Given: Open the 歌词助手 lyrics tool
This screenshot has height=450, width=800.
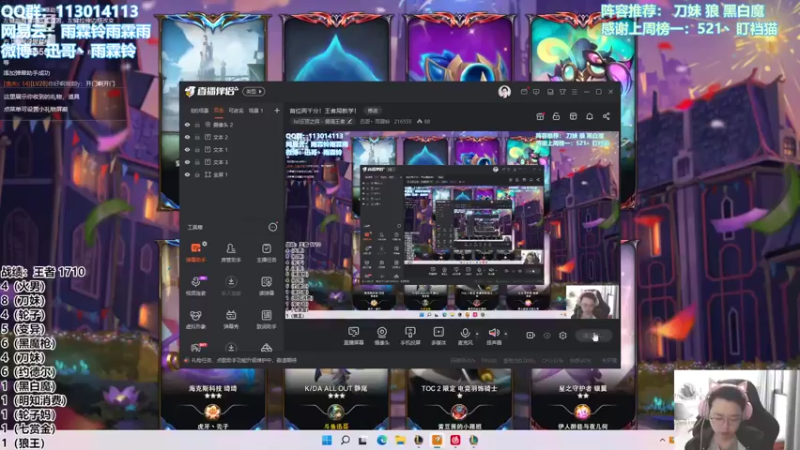Looking at the screenshot, I should click(x=266, y=319).
